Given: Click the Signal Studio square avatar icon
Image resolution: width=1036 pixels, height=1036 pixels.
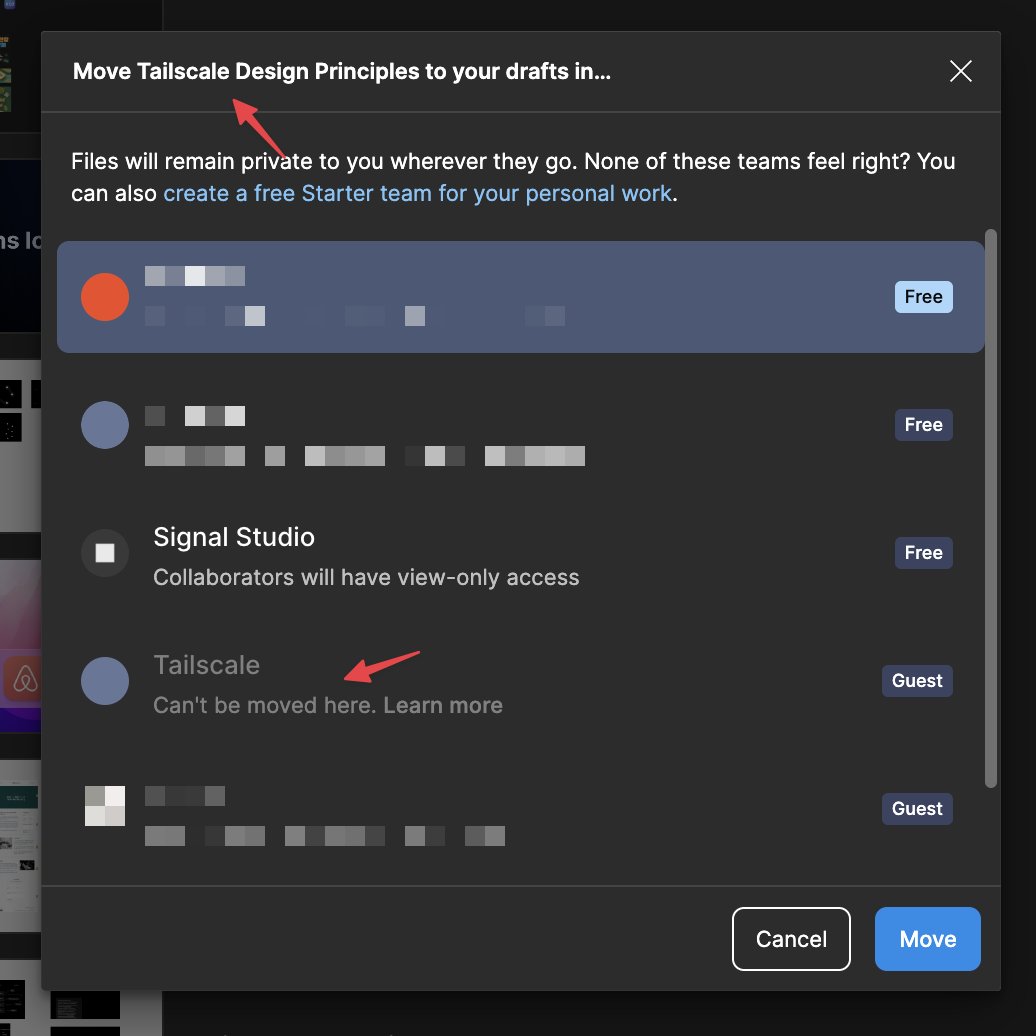Looking at the screenshot, I should (x=105, y=553).
